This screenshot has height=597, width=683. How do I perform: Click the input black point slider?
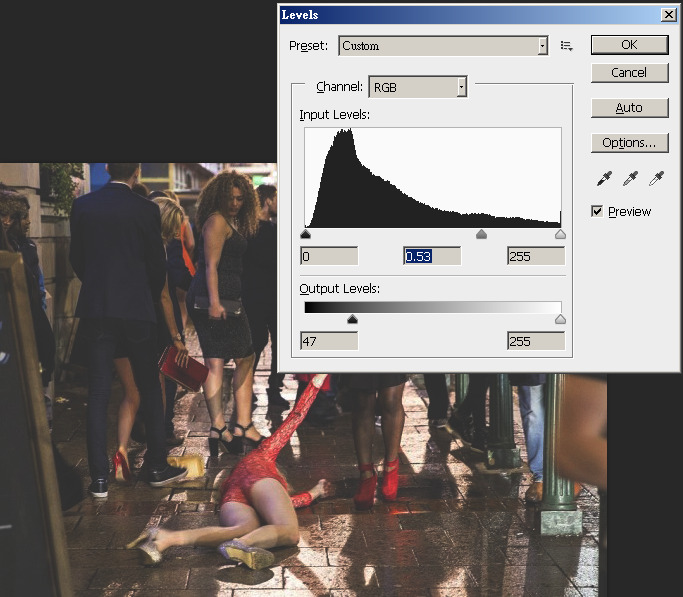click(x=306, y=235)
